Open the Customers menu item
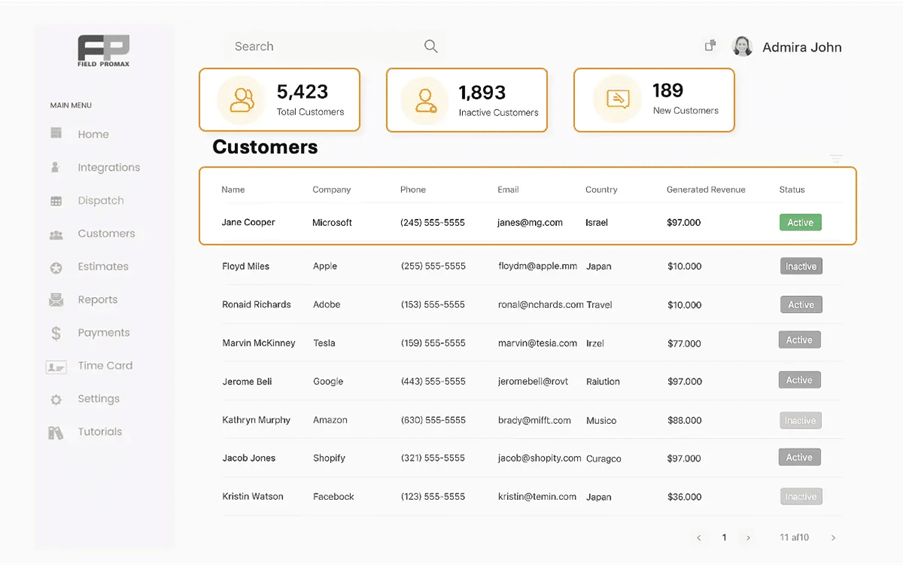This screenshot has height=566, width=903. pyautogui.click(x=106, y=234)
